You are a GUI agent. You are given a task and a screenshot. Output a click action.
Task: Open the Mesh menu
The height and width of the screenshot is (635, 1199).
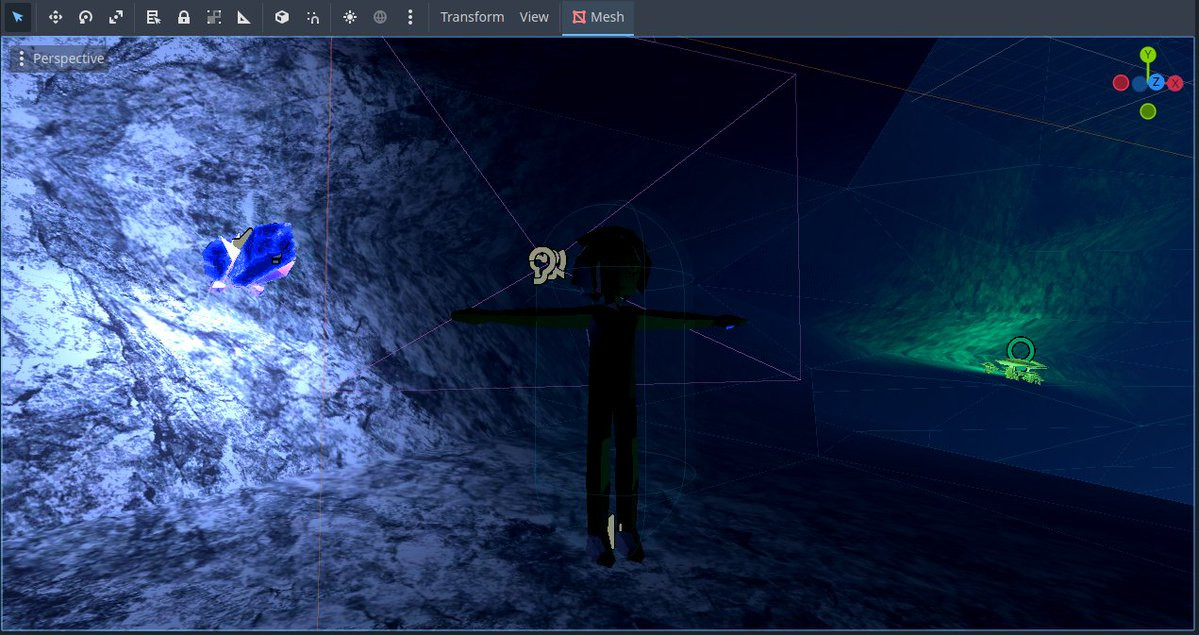pyautogui.click(x=598, y=17)
